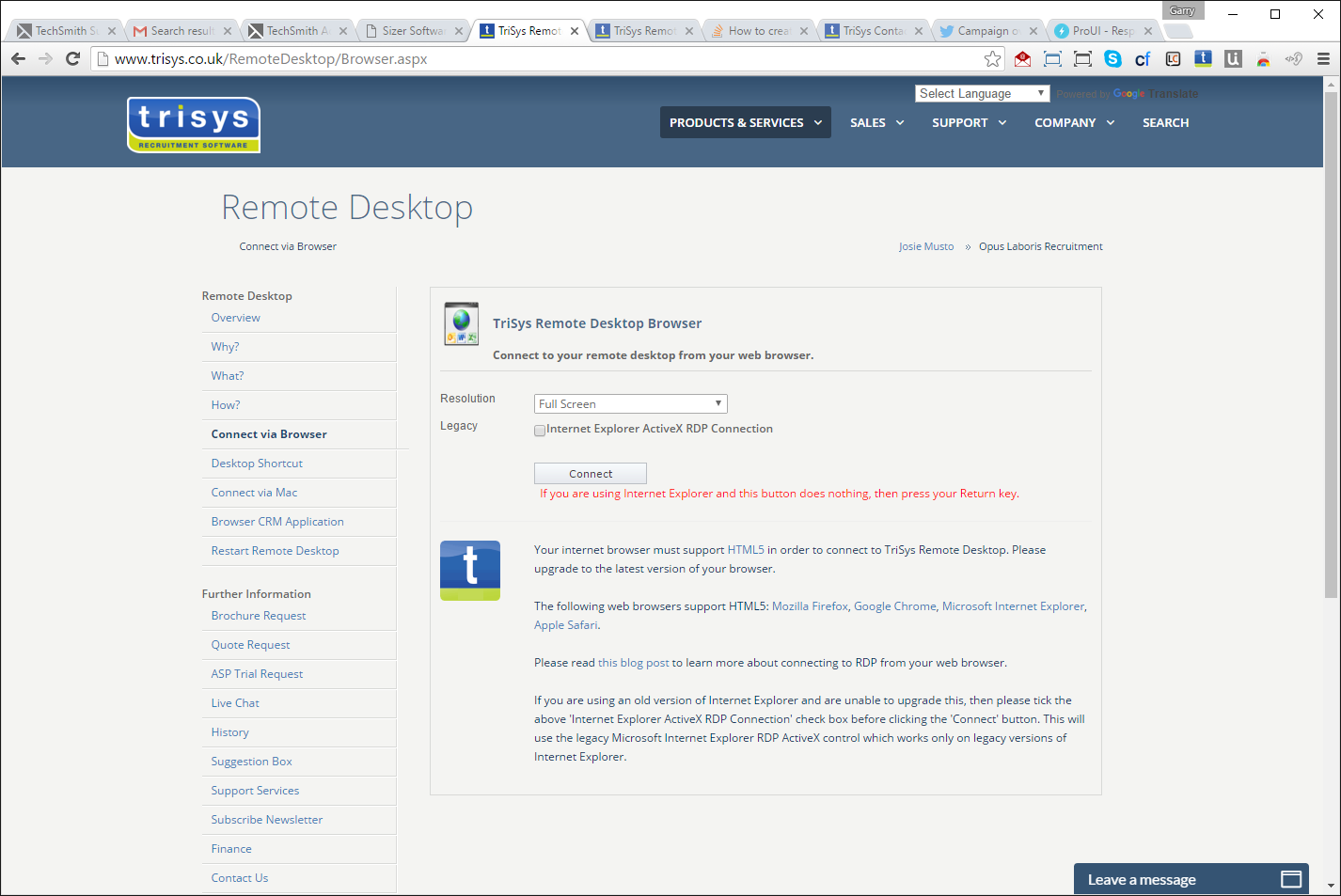The width and height of the screenshot is (1341, 896).
Task: Open the Resolution dropdown showing Full Screen
Action: pyautogui.click(x=630, y=403)
